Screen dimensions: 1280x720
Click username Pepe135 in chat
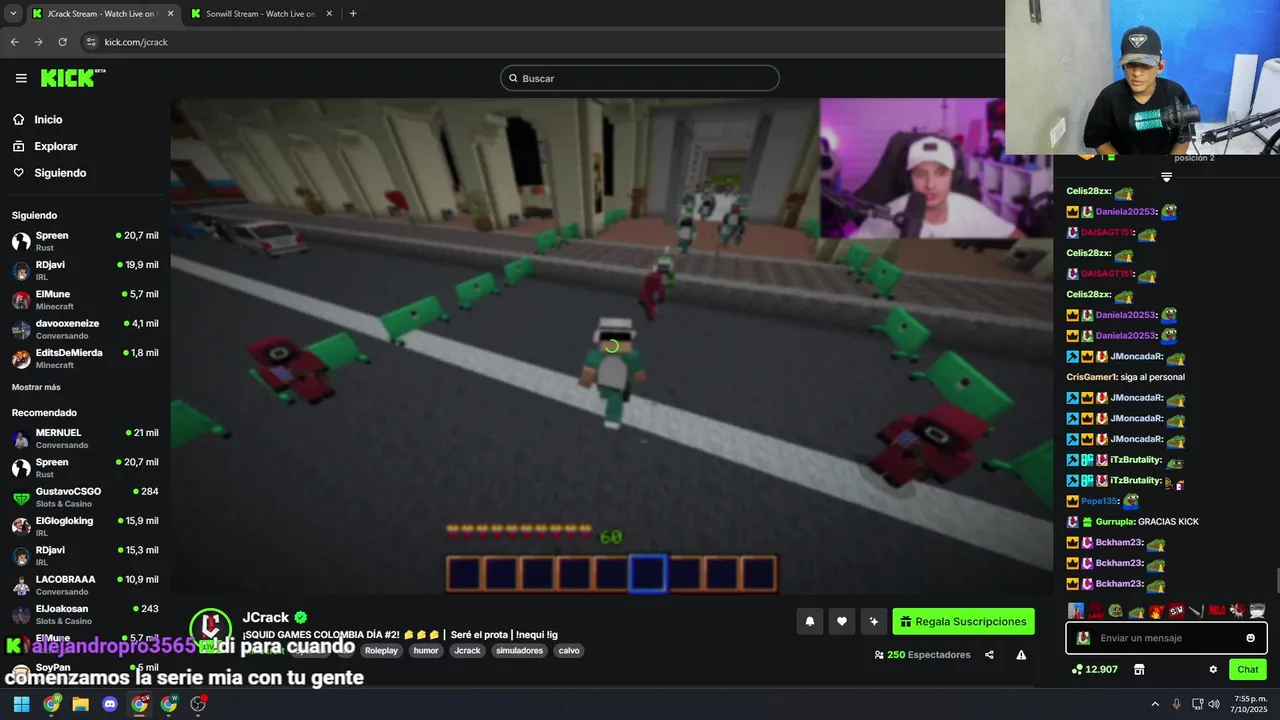click(x=1098, y=501)
